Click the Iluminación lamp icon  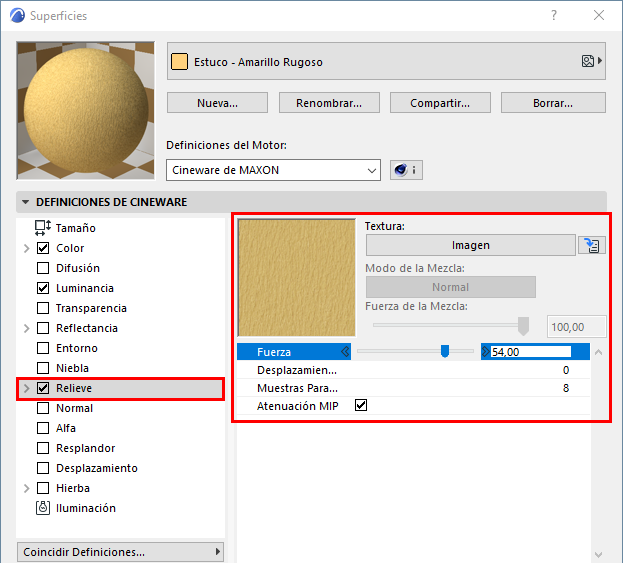[43, 508]
